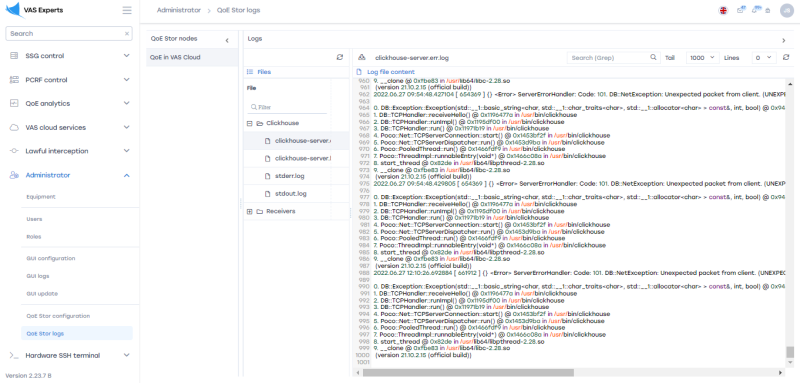This screenshot has width=800, height=383.
Task: Collapse the QoE Stor nodes panel
Action: [x=227, y=41]
